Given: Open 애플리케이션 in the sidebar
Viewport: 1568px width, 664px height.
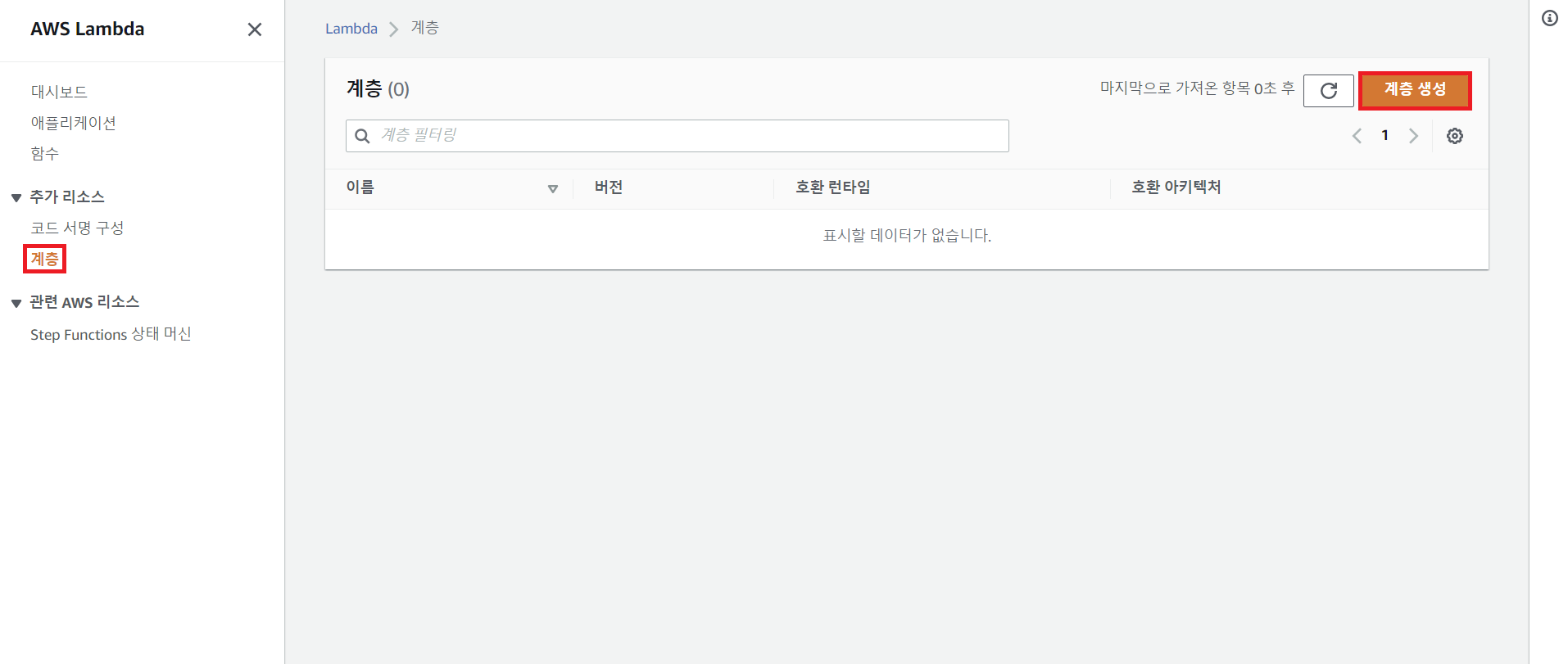Looking at the screenshot, I should [73, 123].
